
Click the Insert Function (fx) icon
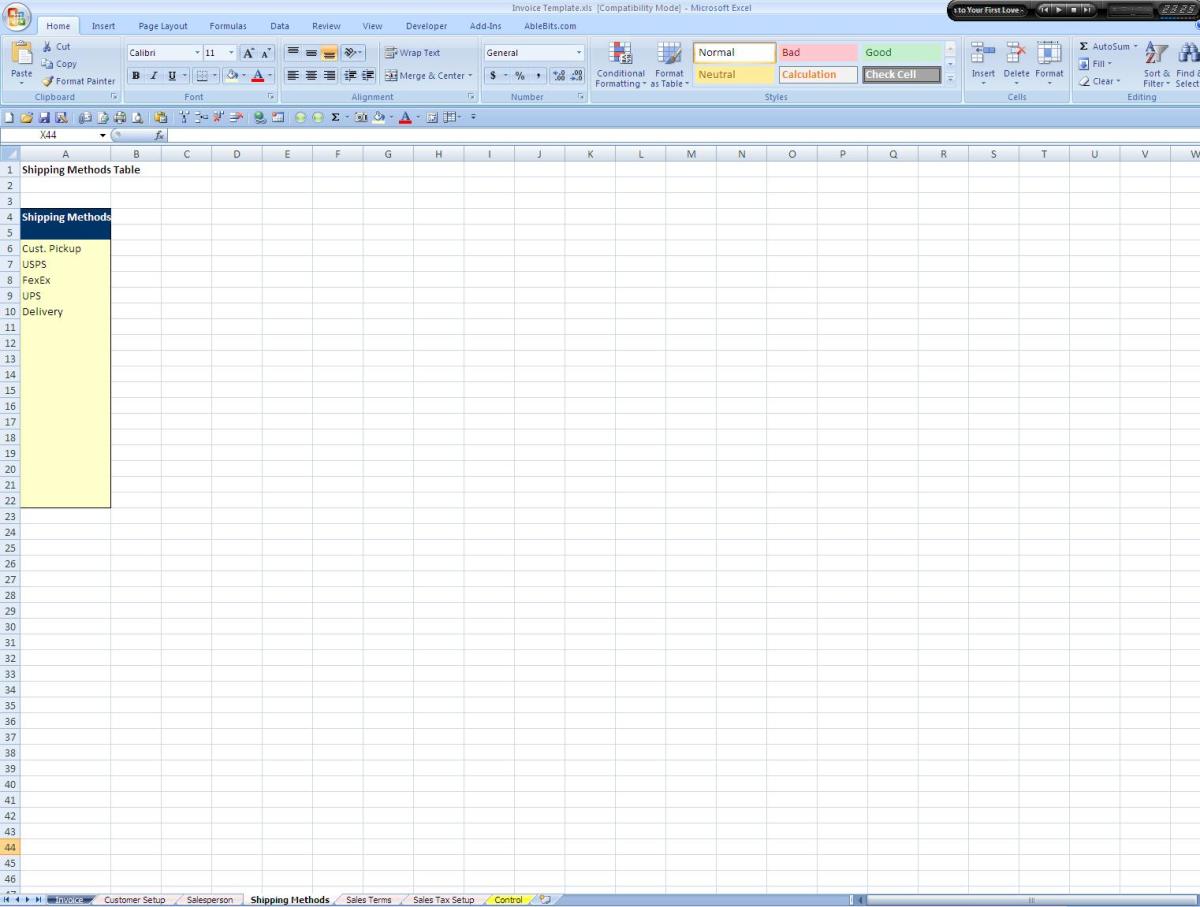pos(160,135)
